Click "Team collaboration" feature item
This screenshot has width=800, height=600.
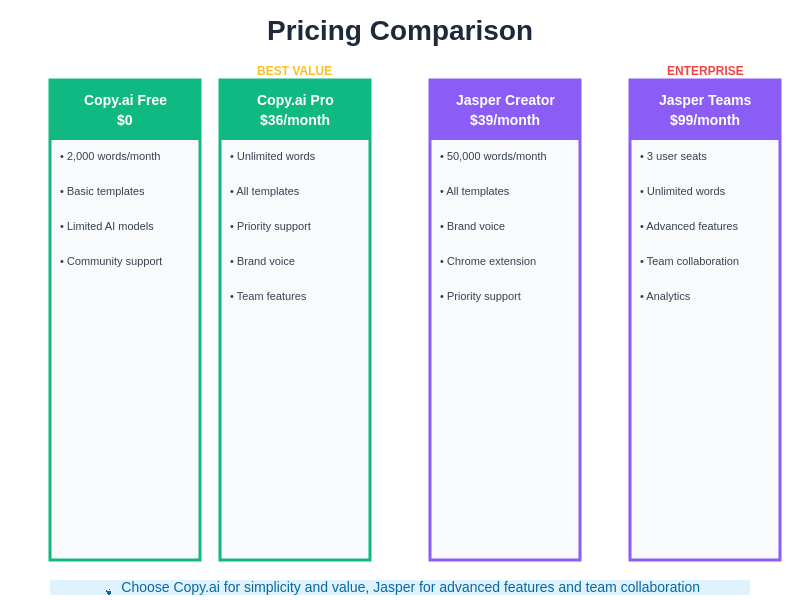[x=692, y=261]
